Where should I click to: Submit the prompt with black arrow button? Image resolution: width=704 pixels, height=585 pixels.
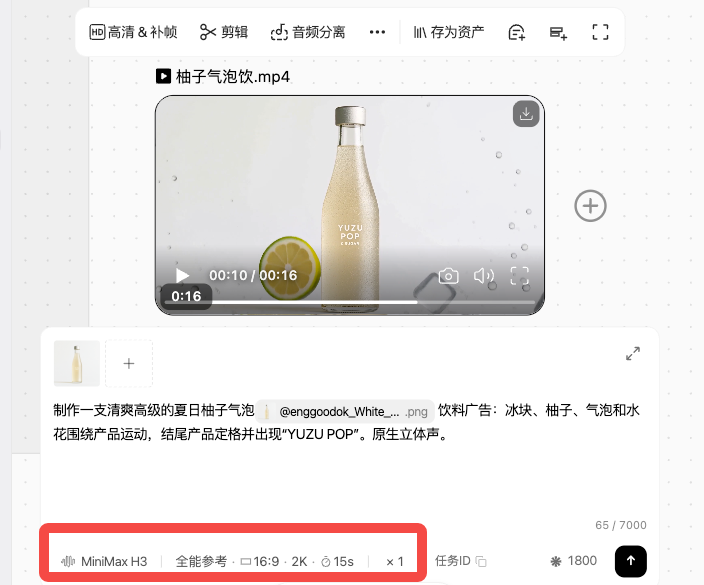point(631,561)
